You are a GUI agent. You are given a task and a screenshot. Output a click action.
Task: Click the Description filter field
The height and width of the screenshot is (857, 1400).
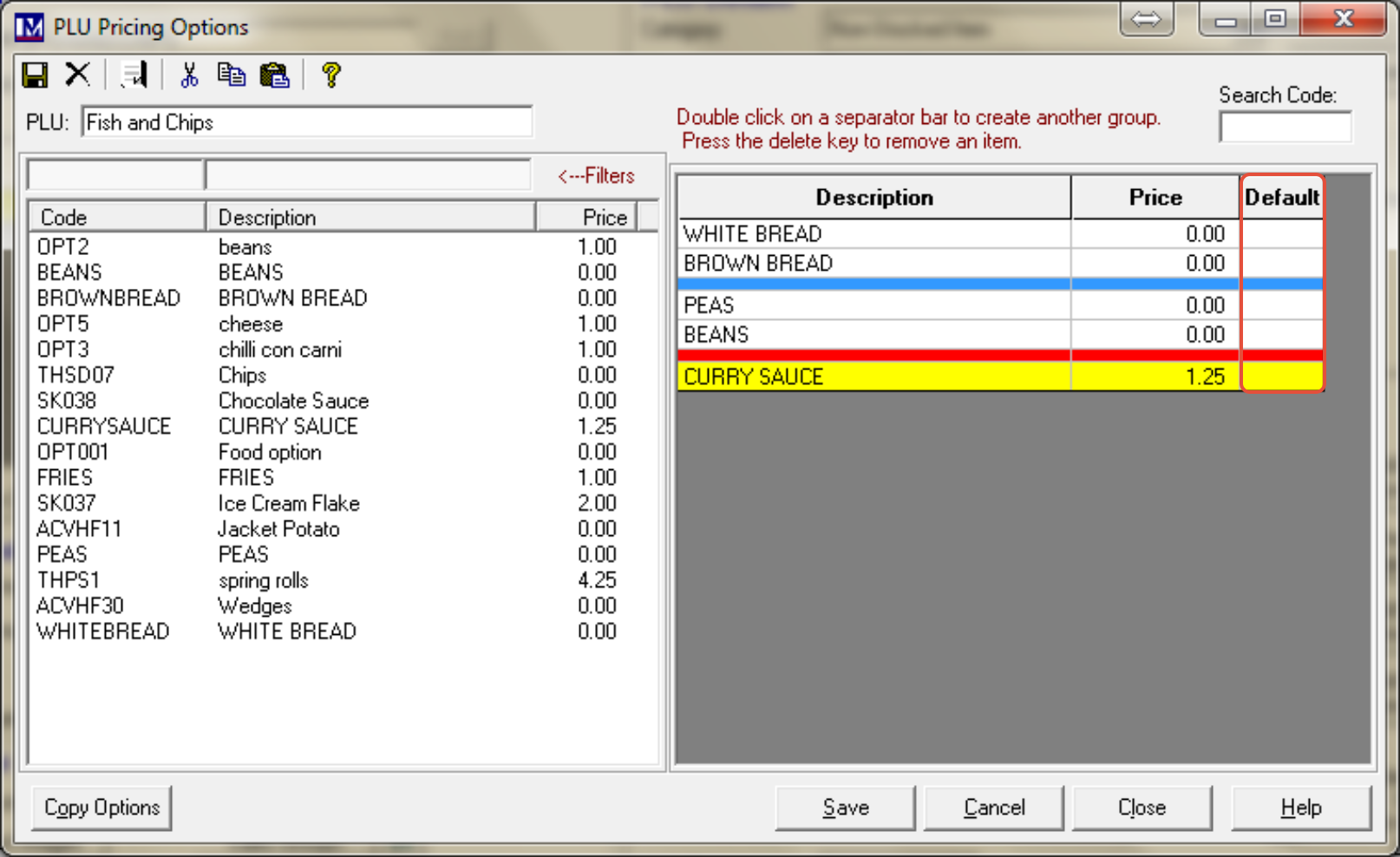point(368,174)
